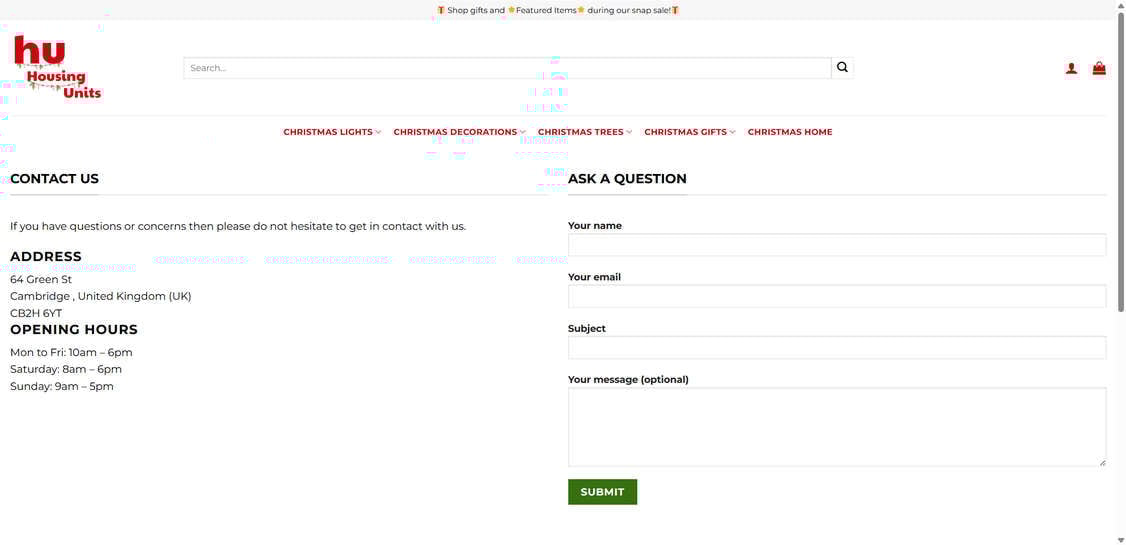This screenshot has width=1126, height=545.
Task: Click 'Mon to Fri: 10am – 6pm'
Action: click(x=71, y=353)
